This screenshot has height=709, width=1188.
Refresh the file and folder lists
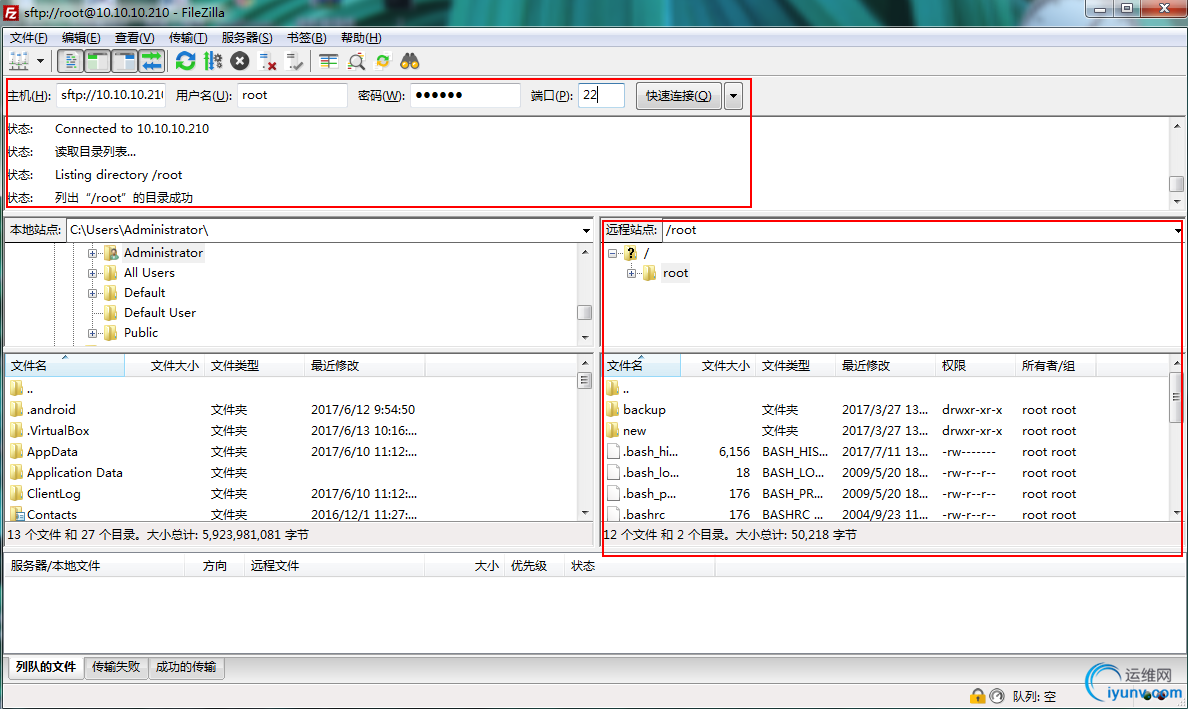pos(186,61)
